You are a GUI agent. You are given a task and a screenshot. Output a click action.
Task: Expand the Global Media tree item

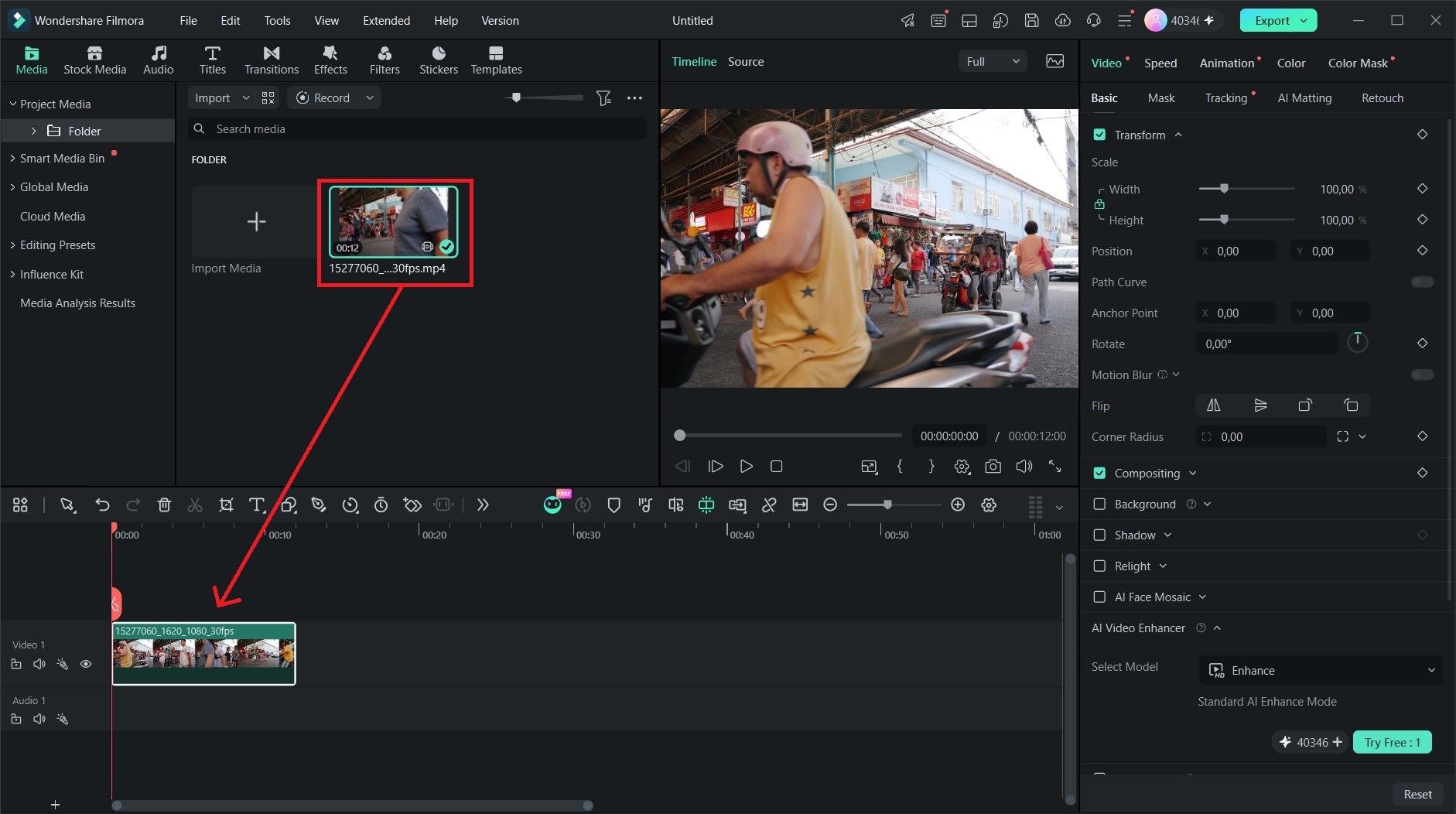click(12, 187)
